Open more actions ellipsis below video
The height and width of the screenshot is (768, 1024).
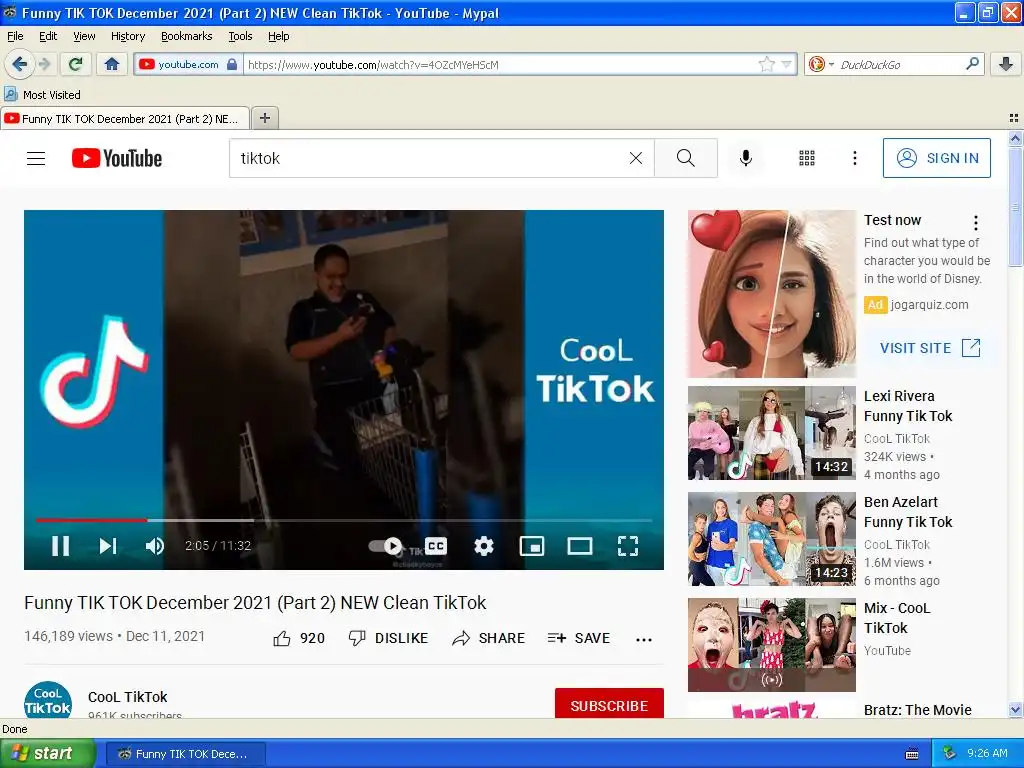[644, 639]
